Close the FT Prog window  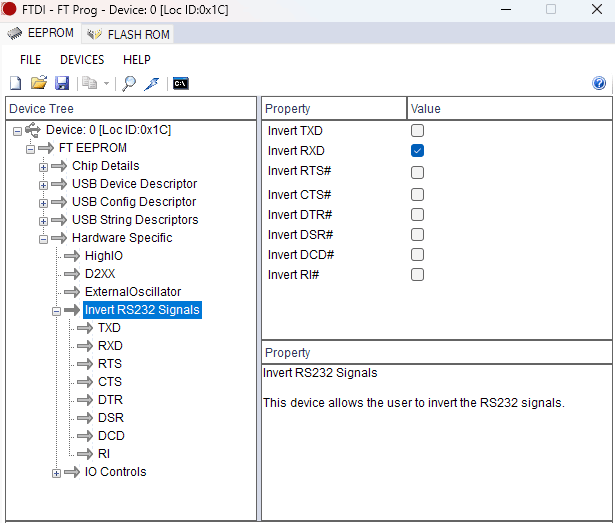click(597, 9)
